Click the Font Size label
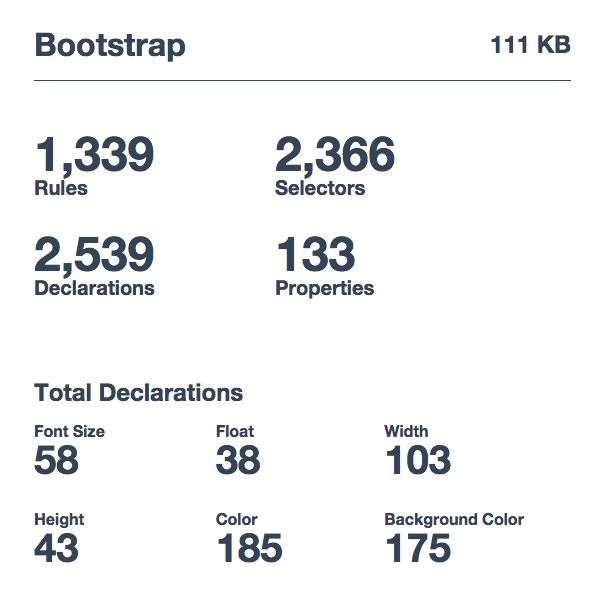The height and width of the screenshot is (600, 600). 70,432
